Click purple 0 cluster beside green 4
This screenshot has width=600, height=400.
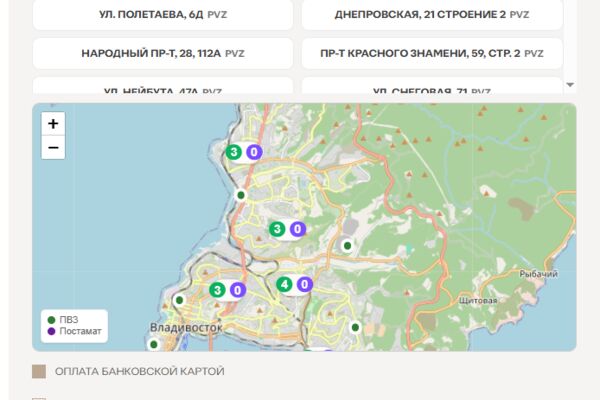[x=305, y=284]
